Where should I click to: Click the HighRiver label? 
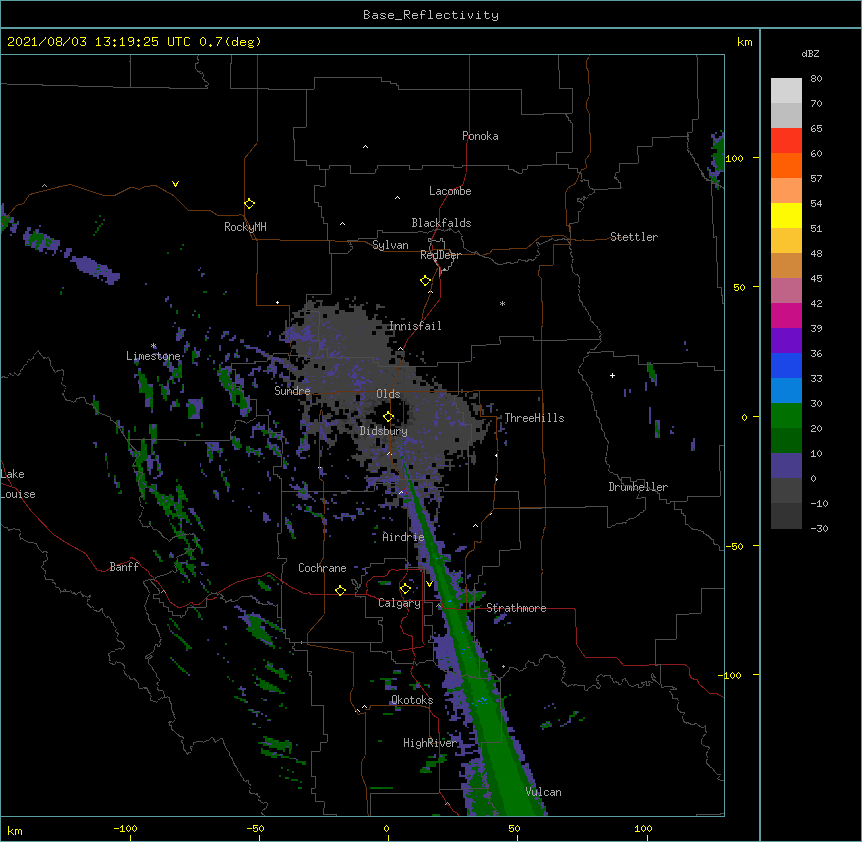click(430, 743)
